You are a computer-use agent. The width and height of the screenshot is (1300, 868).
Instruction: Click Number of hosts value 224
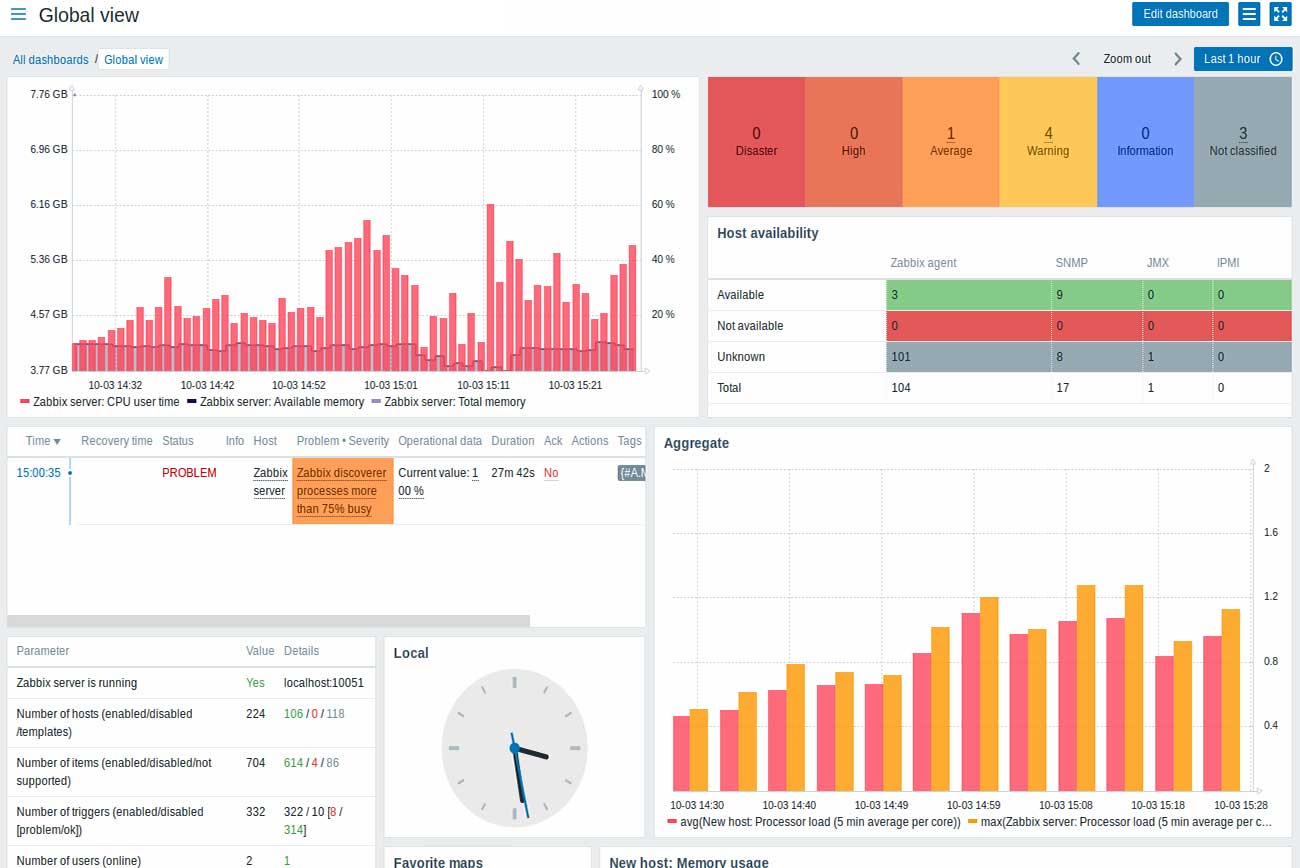256,714
